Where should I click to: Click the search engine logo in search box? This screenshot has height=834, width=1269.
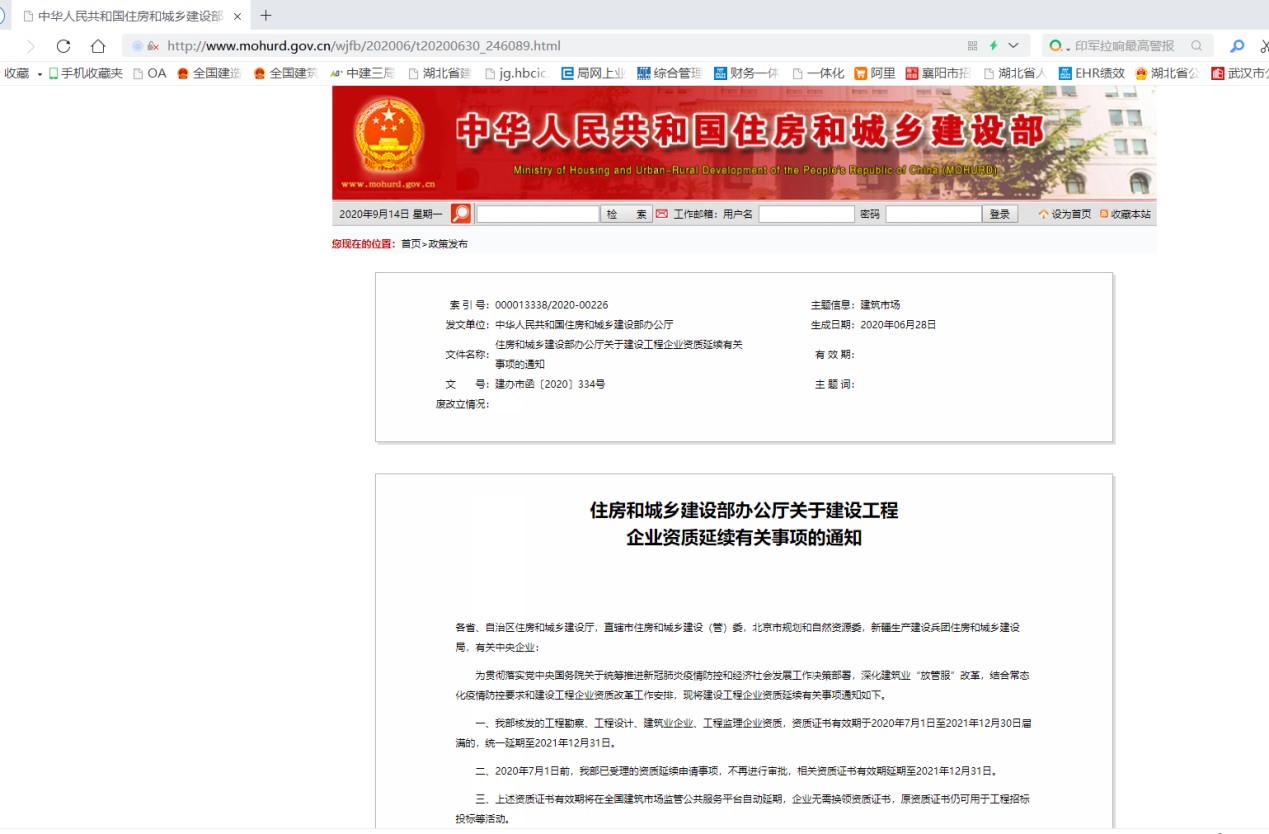[x=1056, y=46]
